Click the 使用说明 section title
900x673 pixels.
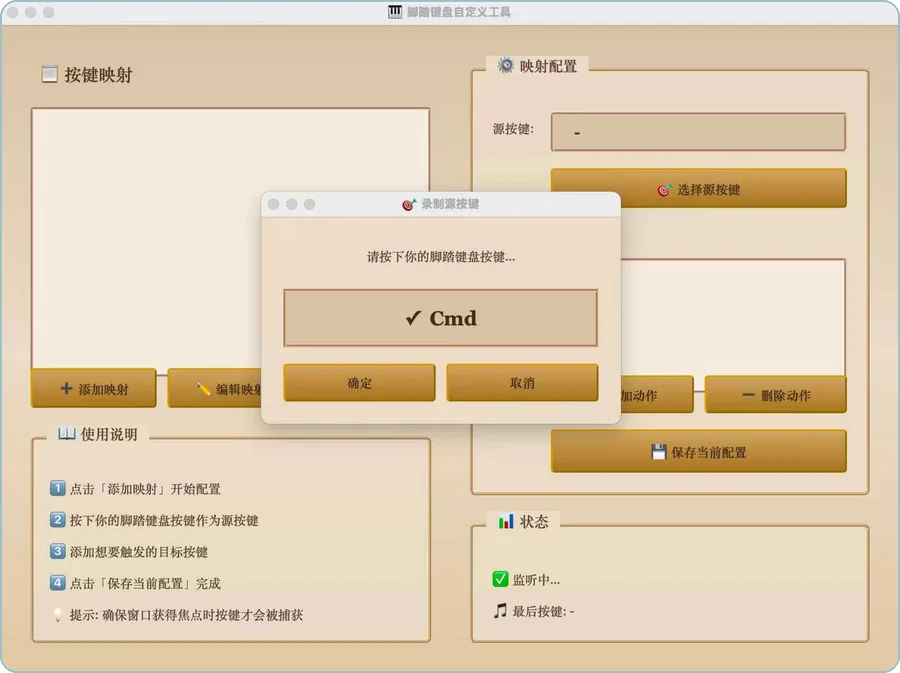click(x=109, y=434)
